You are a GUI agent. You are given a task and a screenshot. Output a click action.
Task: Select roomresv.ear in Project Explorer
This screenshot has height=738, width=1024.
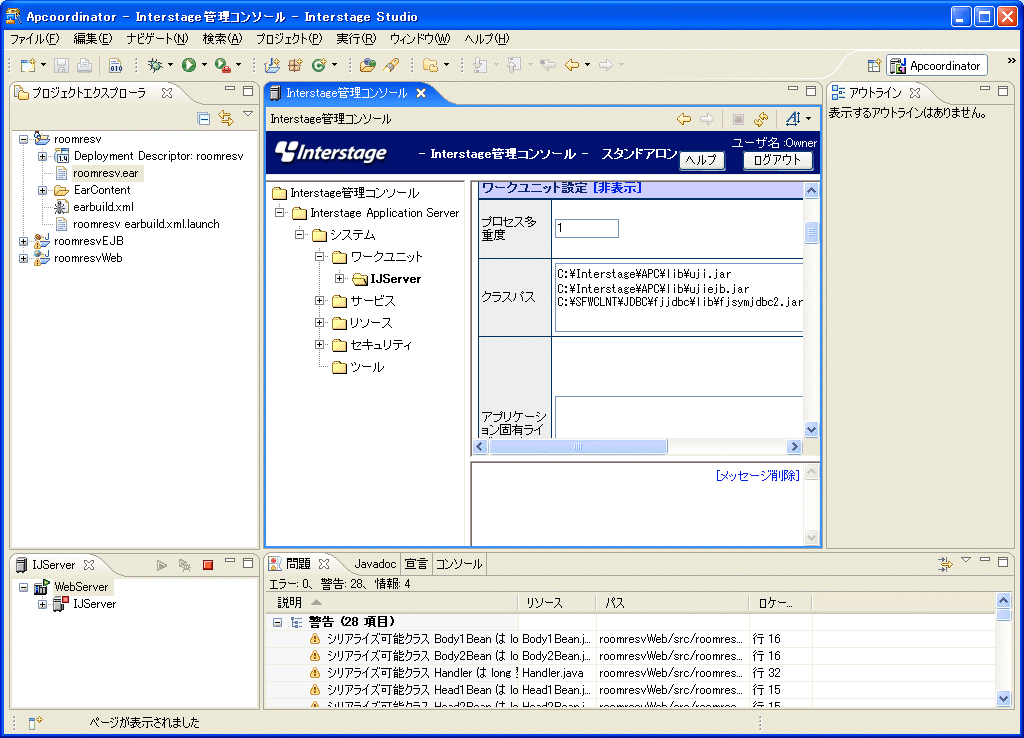[x=106, y=173]
